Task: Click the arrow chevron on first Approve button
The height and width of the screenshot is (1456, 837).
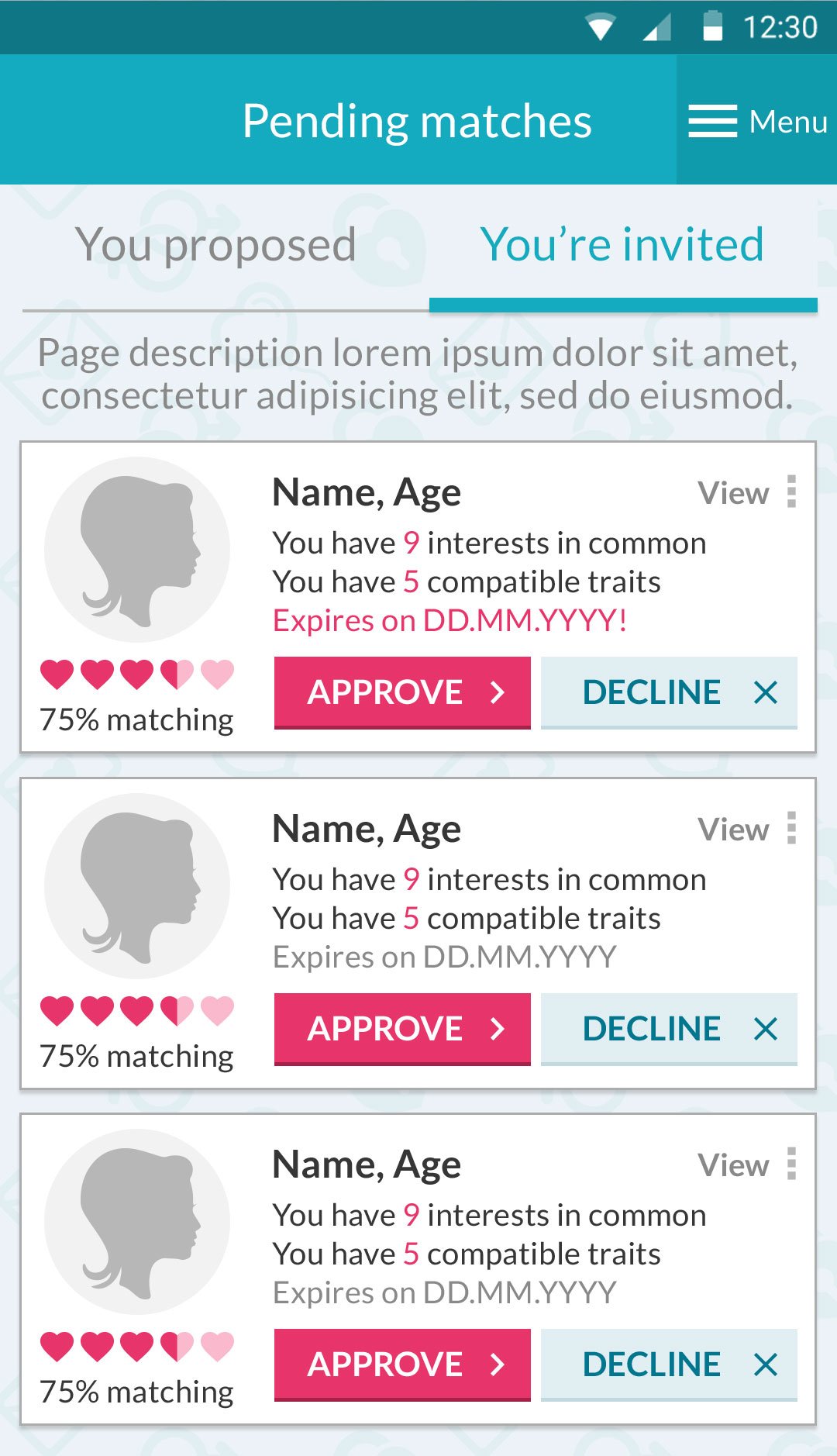Action: pyautogui.click(x=498, y=692)
